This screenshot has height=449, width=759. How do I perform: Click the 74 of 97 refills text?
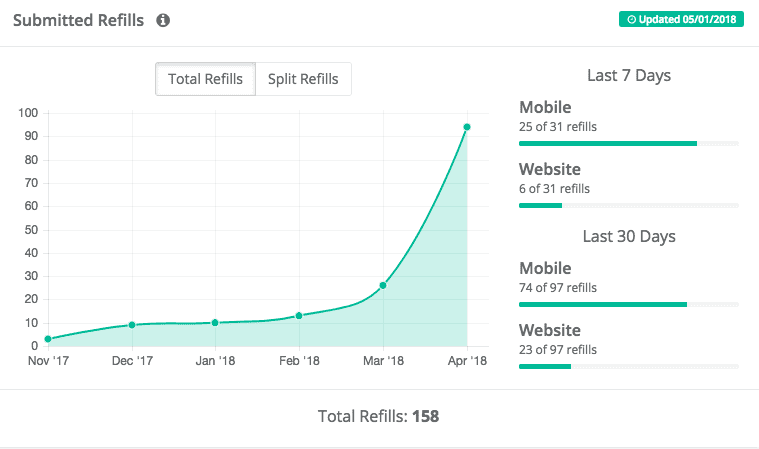click(x=558, y=288)
